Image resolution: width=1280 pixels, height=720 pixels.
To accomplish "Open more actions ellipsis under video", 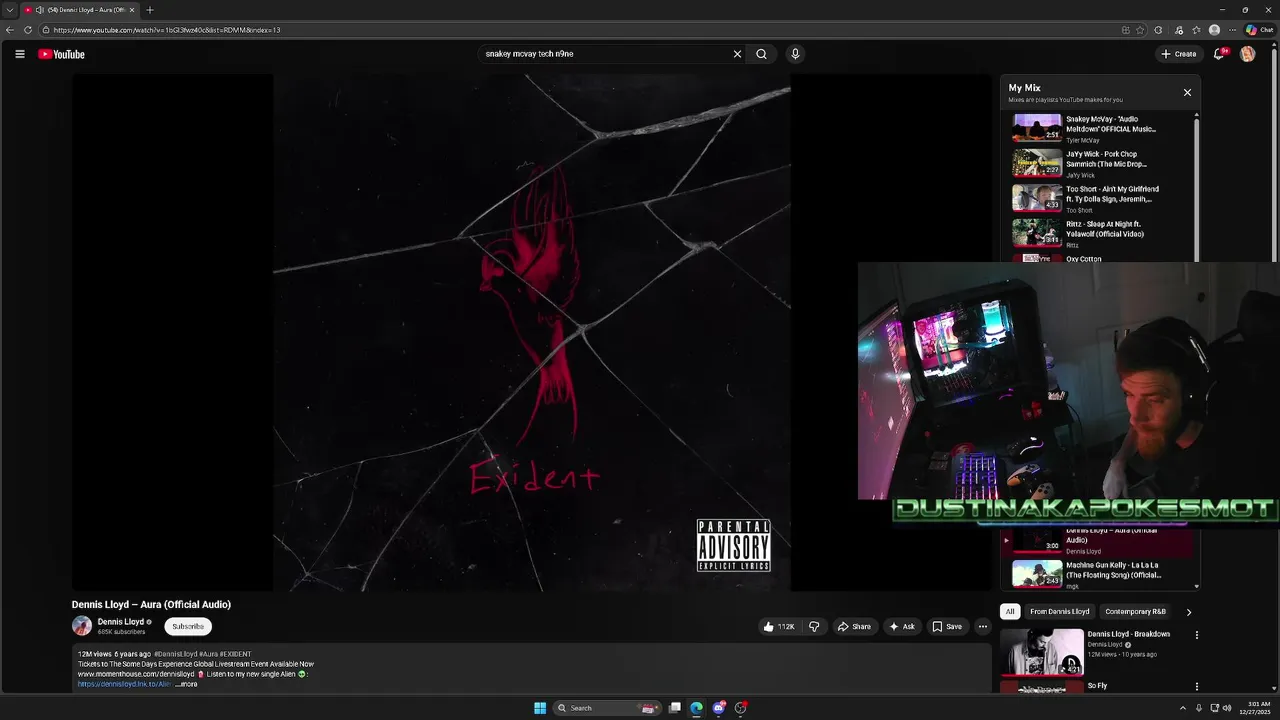I will pyautogui.click(x=983, y=627).
